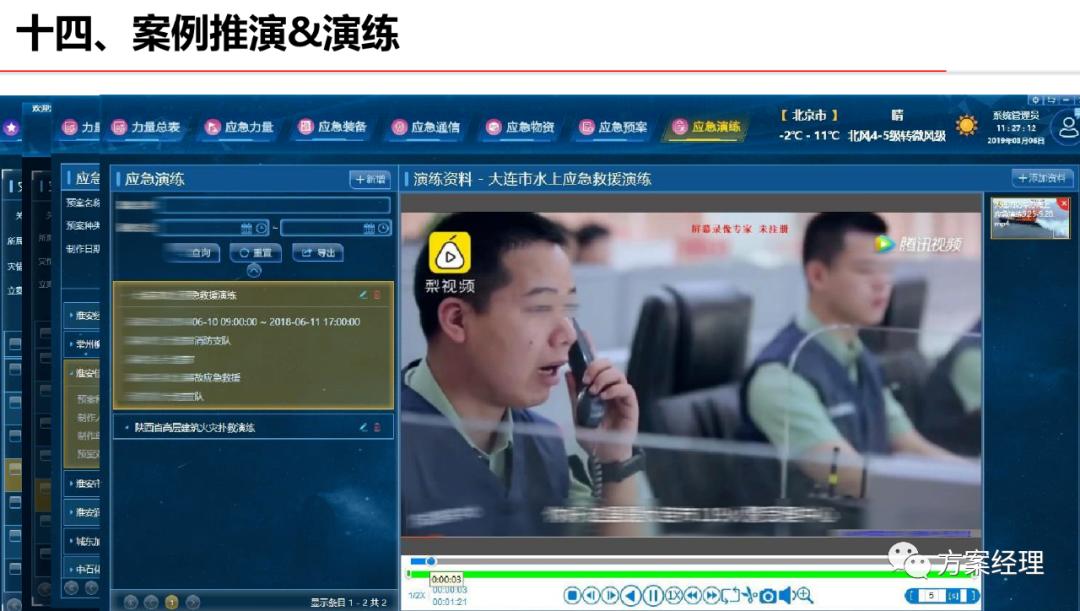Toggle pause on the video playback
This screenshot has width=1080, height=611.
(651, 595)
